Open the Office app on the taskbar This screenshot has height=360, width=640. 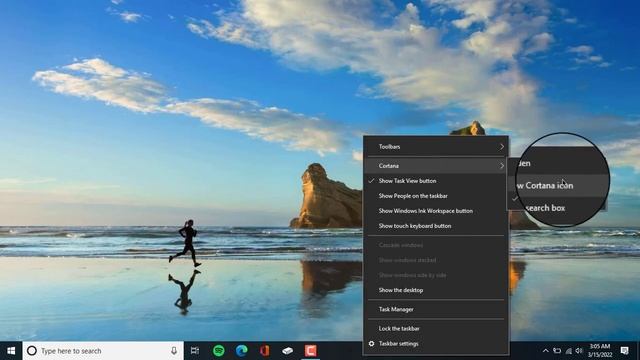click(264, 351)
